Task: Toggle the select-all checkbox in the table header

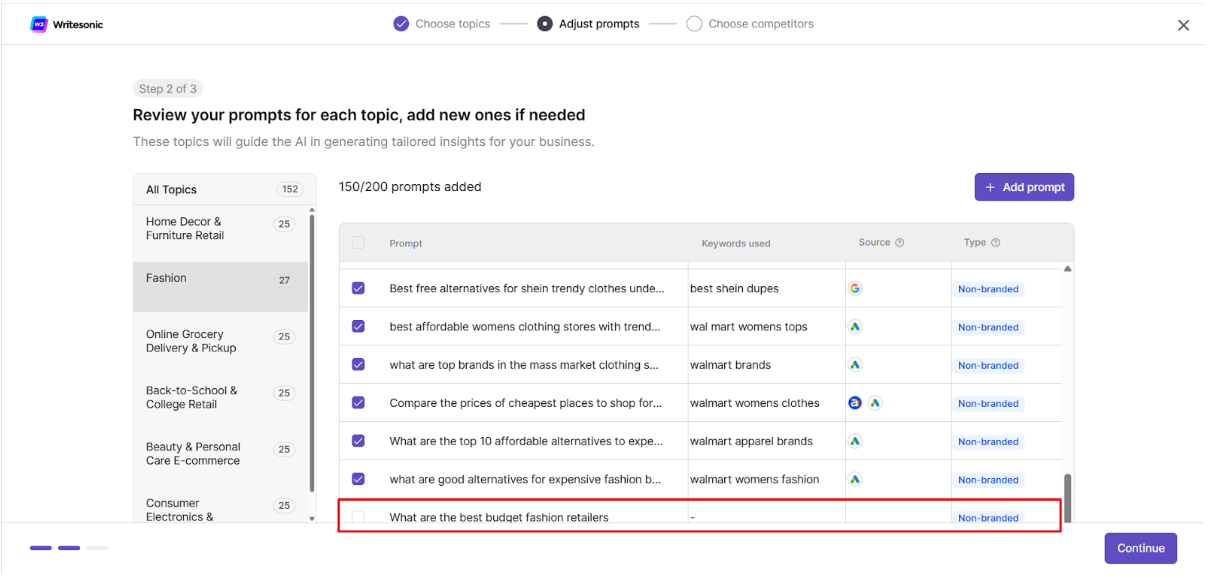Action: 358,243
